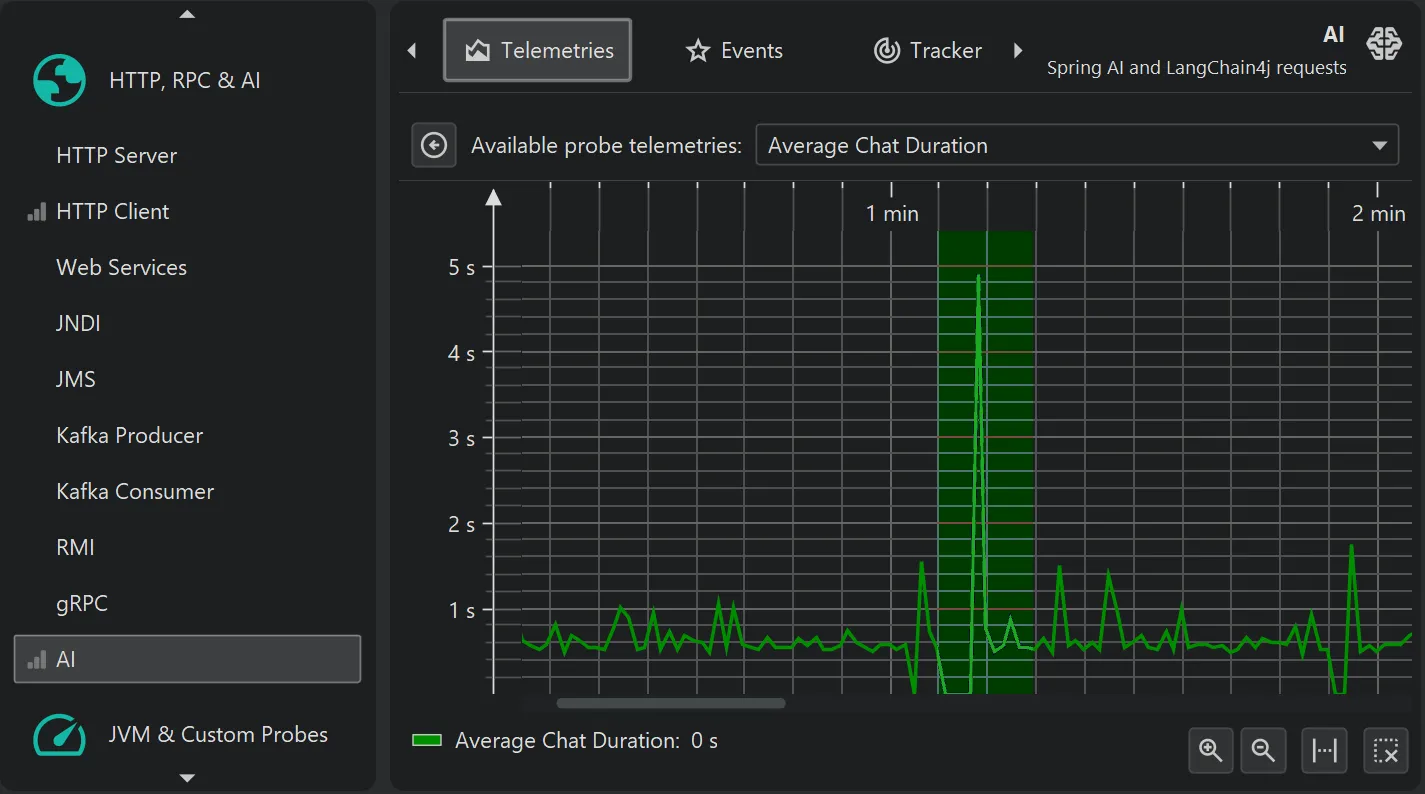This screenshot has width=1425, height=794.
Task: Open the gRPC probe view
Action: pyautogui.click(x=82, y=604)
